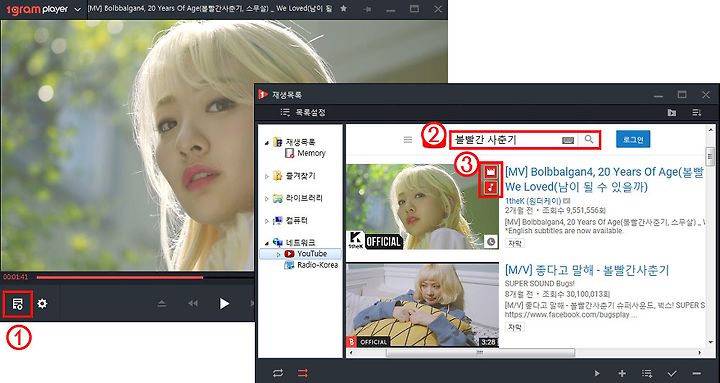Open the [M/V] 좋다고 말해 title link
Image resolution: width=720 pixels, height=383 pixels.
tap(587, 270)
